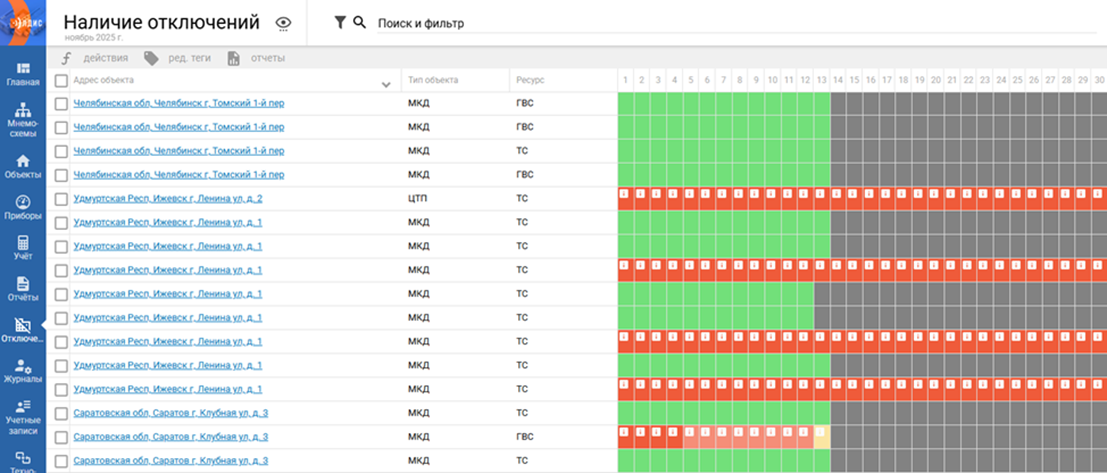Open Главная in the left sidebar

(22, 74)
